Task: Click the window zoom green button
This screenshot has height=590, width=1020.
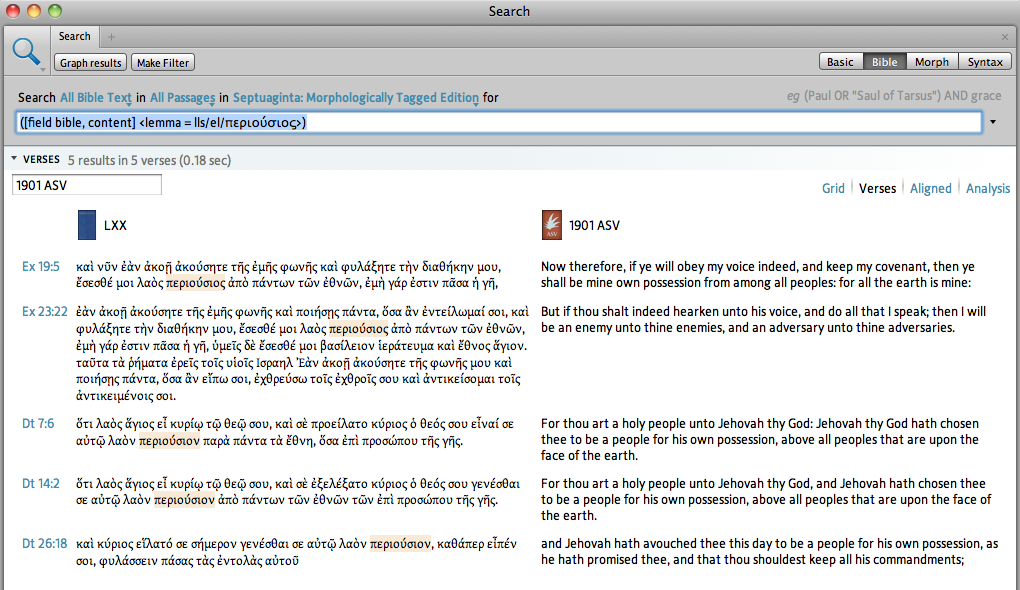Action: tap(55, 11)
